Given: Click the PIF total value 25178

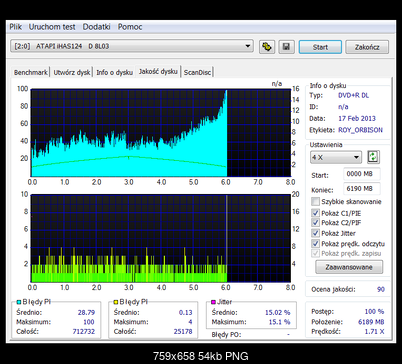Looking at the screenshot, I should (183, 331).
